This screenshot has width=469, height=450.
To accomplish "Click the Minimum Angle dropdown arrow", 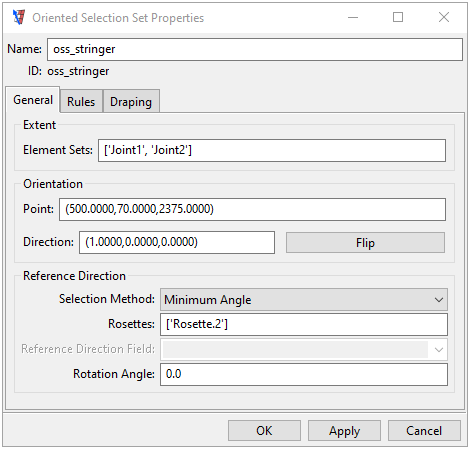I will [x=439, y=300].
